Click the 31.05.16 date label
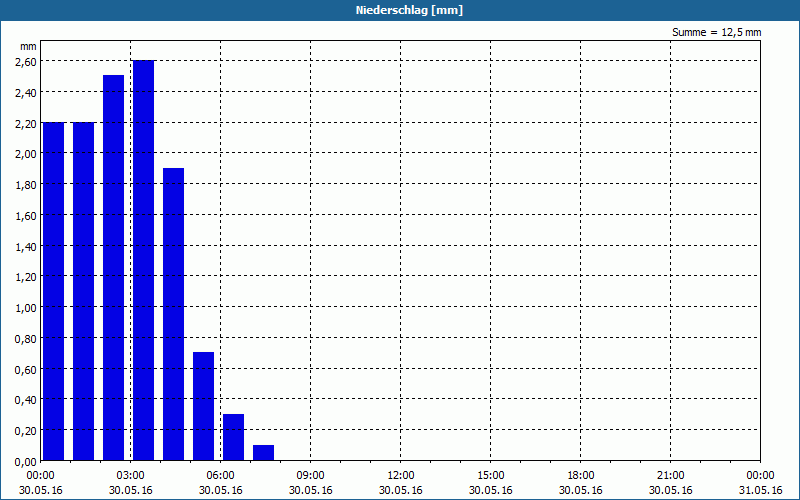Screen dimensions: 800x500 coord(760,490)
